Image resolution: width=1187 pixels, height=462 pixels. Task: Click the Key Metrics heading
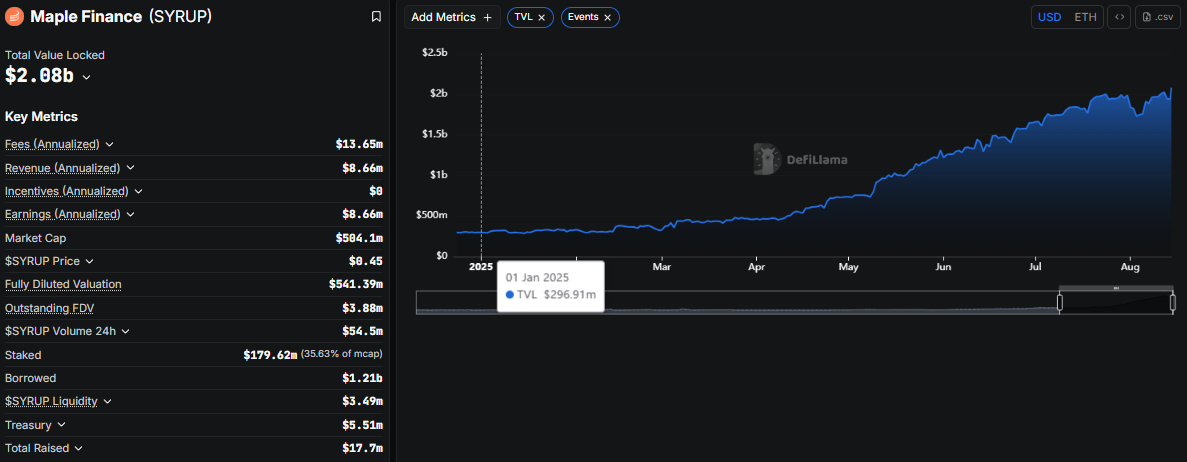point(42,117)
